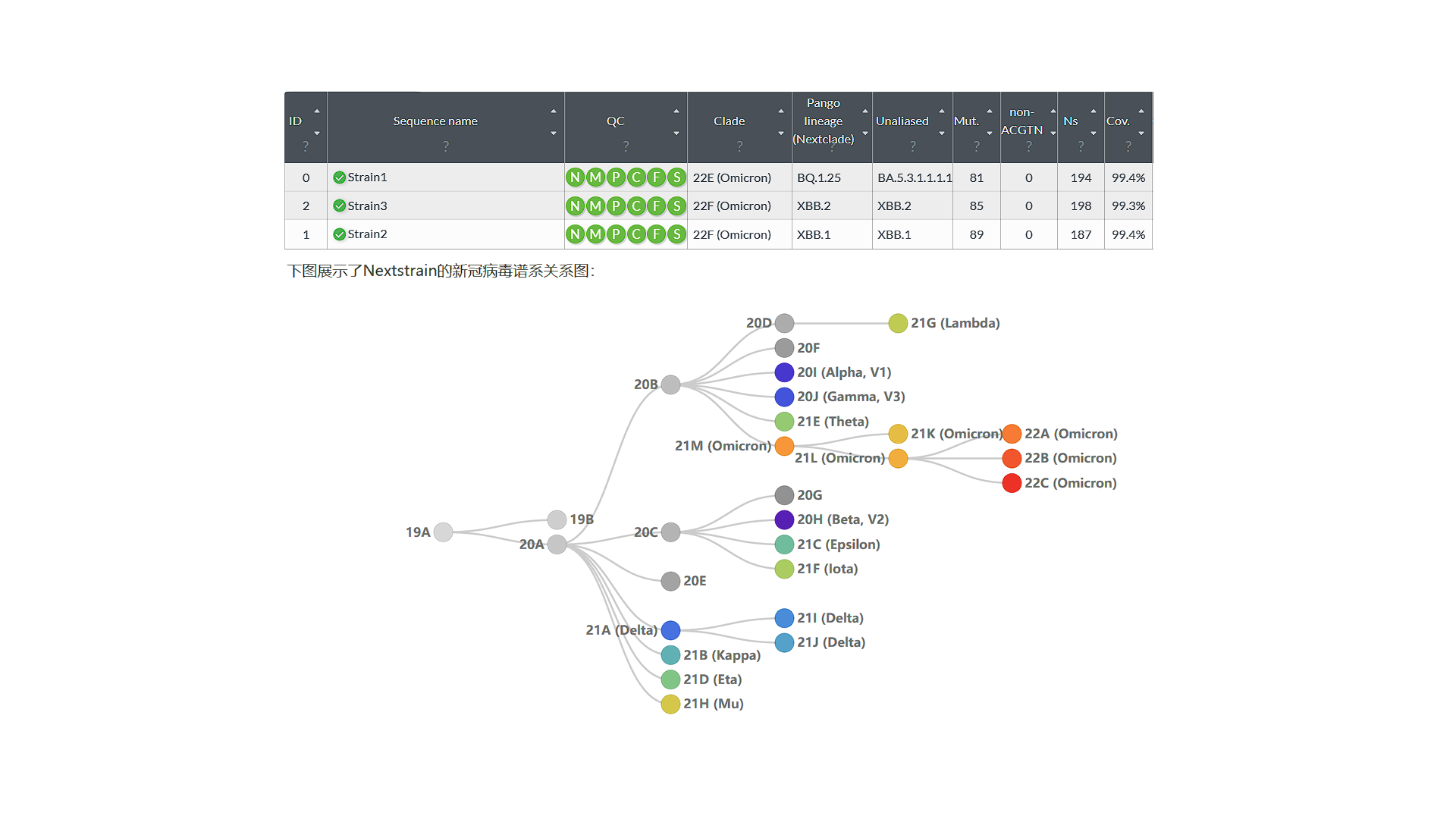1456x819 pixels.
Task: Click the S QC badge for Strain2
Action: pos(676,234)
